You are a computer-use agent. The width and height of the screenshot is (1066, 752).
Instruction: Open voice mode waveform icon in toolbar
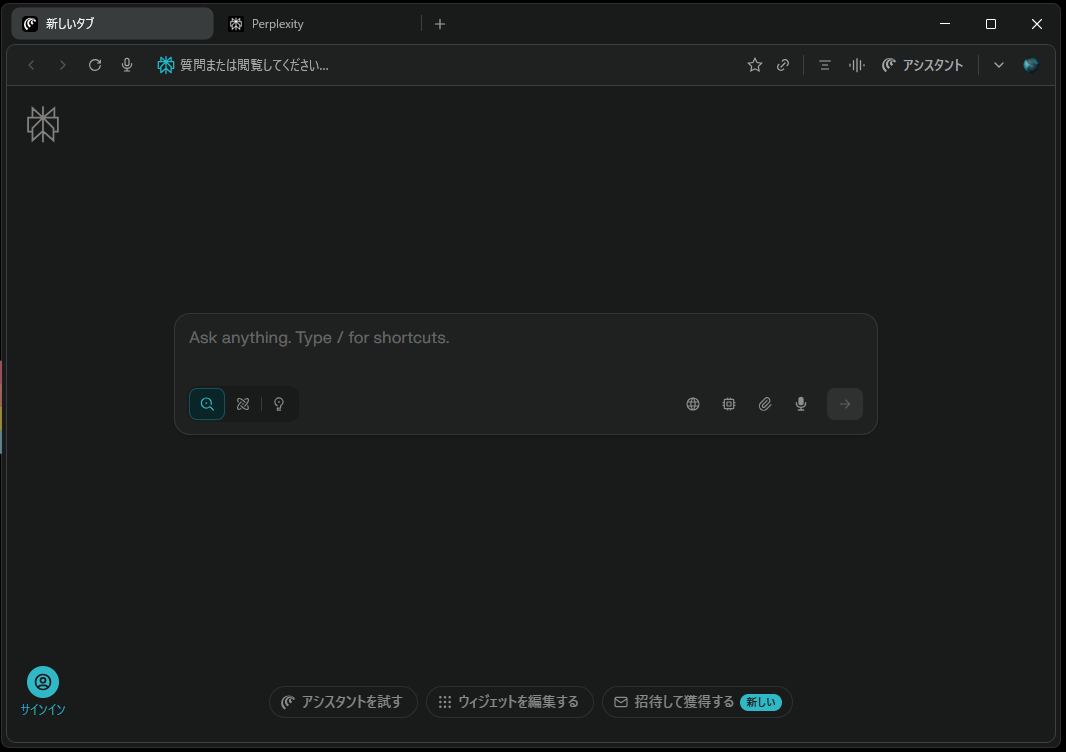(856, 65)
